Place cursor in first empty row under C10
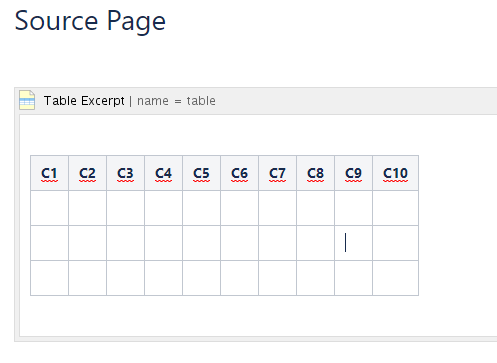This screenshot has width=497, height=363. pyautogui.click(x=395, y=208)
